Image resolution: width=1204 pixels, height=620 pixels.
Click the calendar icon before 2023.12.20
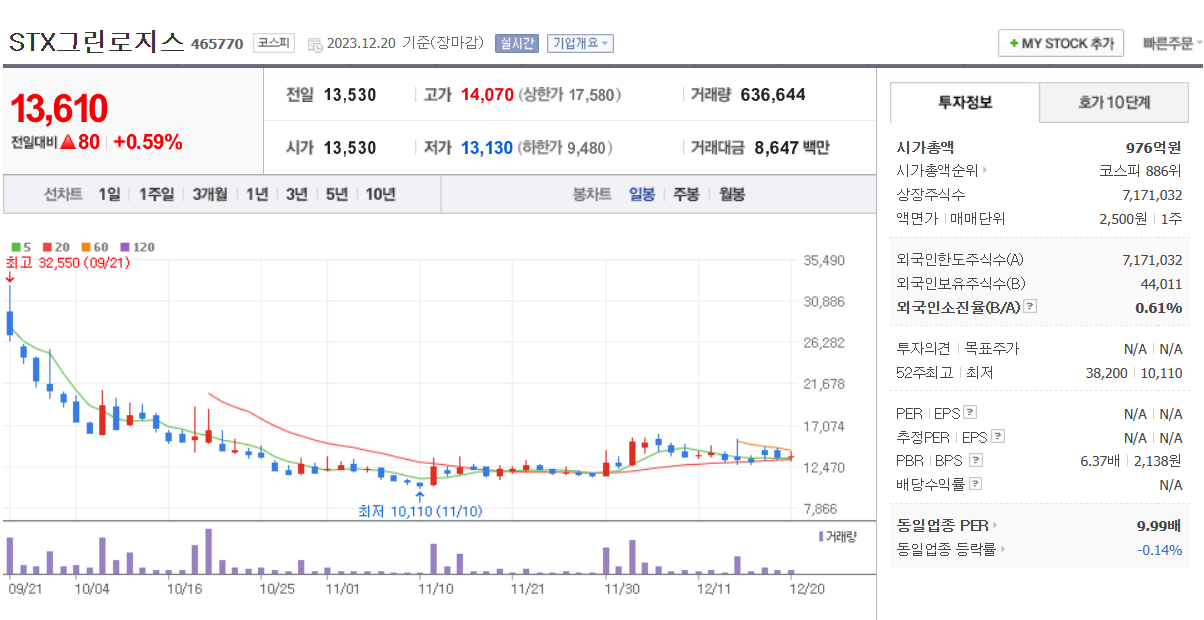pyautogui.click(x=315, y=44)
